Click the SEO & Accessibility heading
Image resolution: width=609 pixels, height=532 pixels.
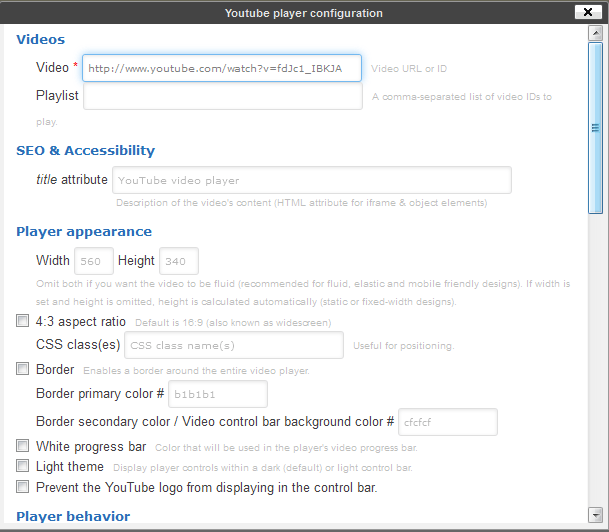[x=85, y=151]
